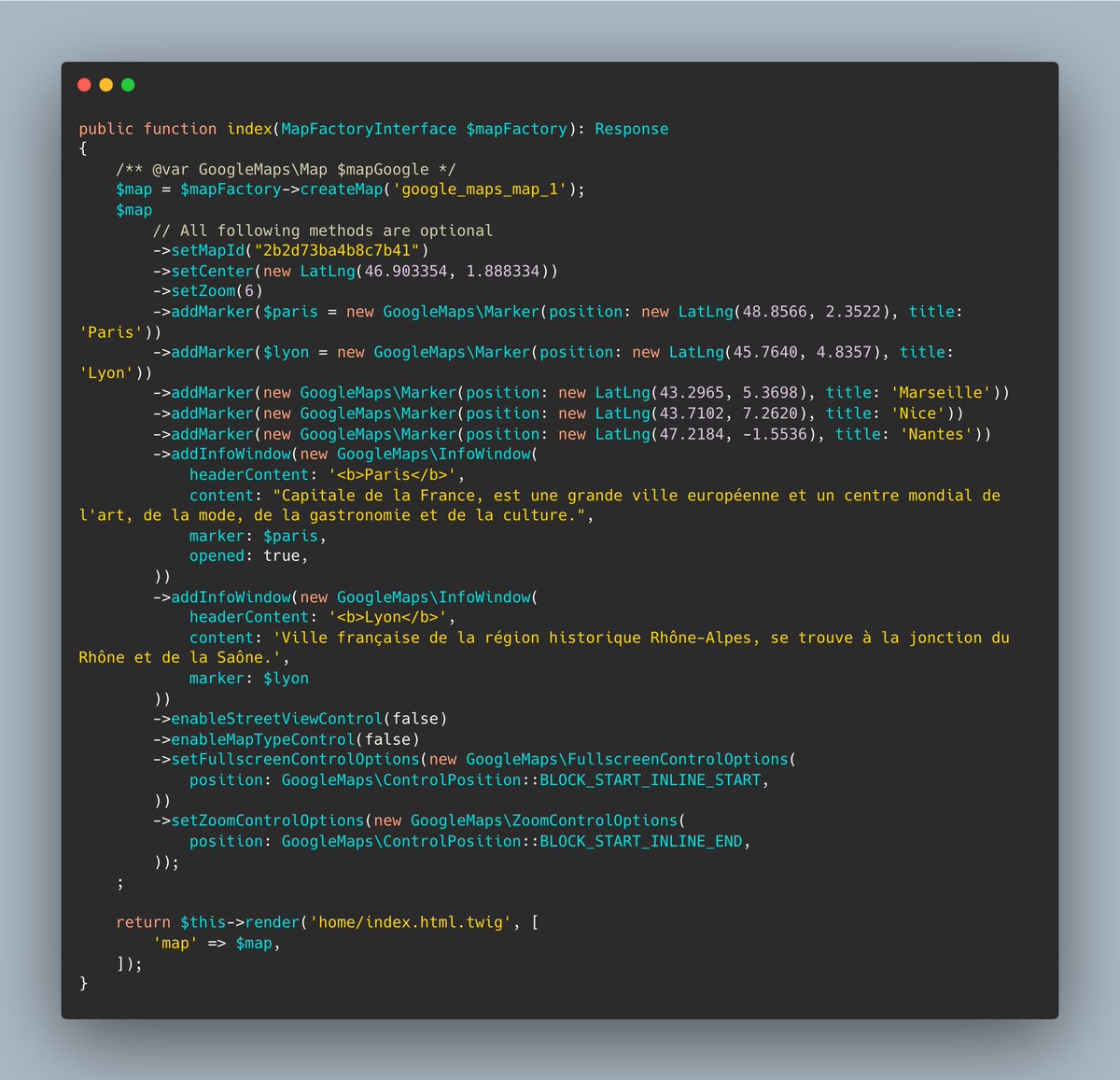Click the 'Paris' title string
1120x1080 pixels.
click(111, 332)
